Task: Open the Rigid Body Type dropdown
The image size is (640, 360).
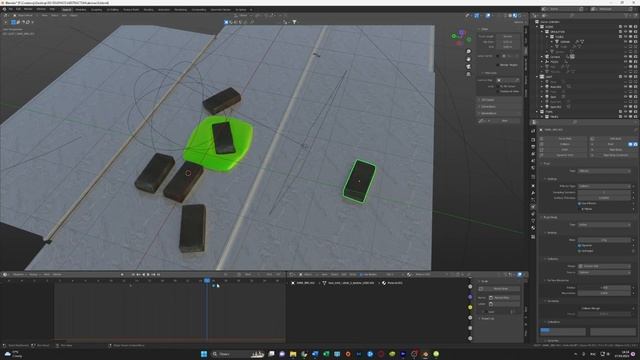Action: (604, 225)
